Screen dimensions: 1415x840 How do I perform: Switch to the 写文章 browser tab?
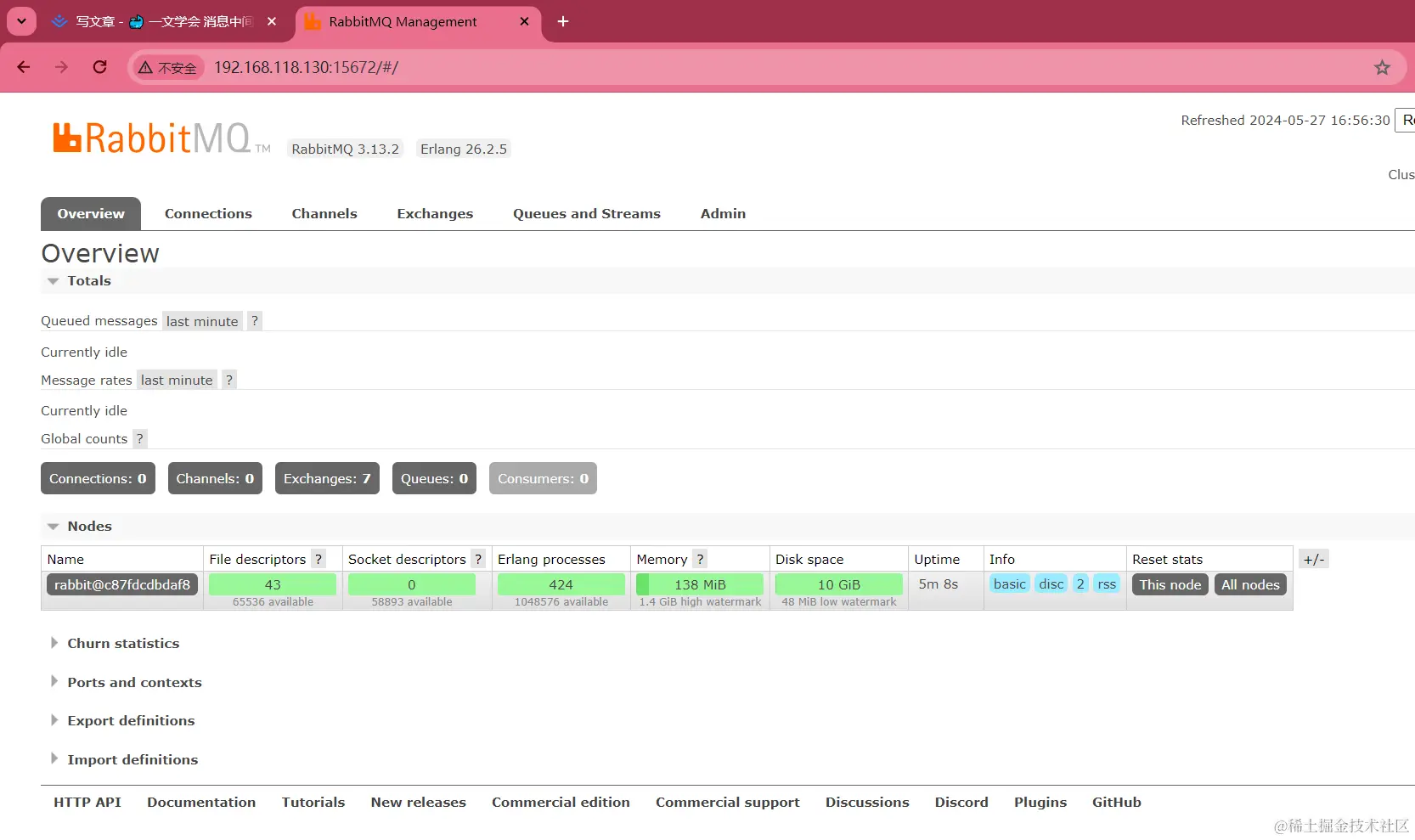[163, 21]
